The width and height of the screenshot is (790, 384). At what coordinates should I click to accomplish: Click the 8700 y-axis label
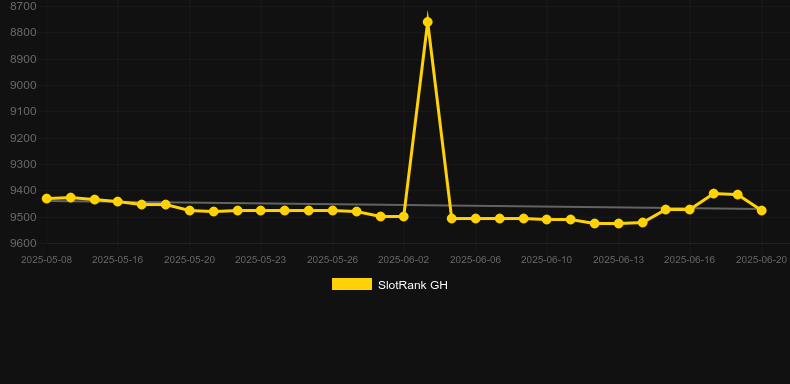pyautogui.click(x=23, y=6)
